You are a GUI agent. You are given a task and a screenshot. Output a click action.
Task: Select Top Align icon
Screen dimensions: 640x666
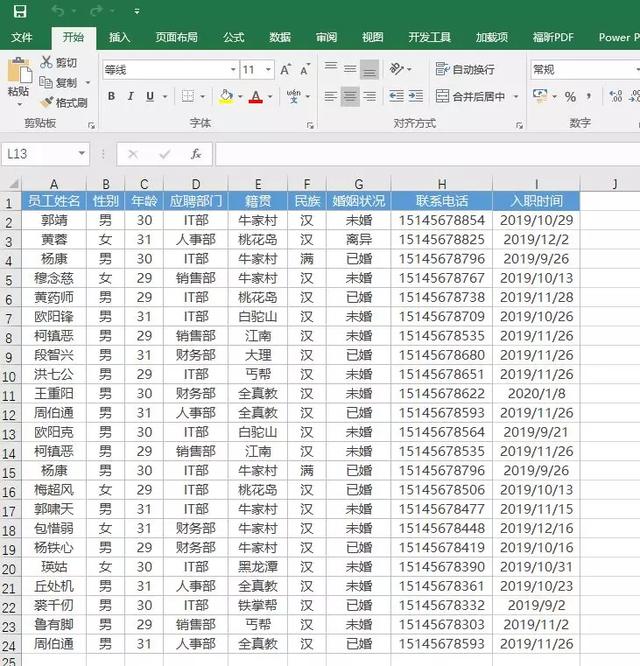(x=331, y=68)
